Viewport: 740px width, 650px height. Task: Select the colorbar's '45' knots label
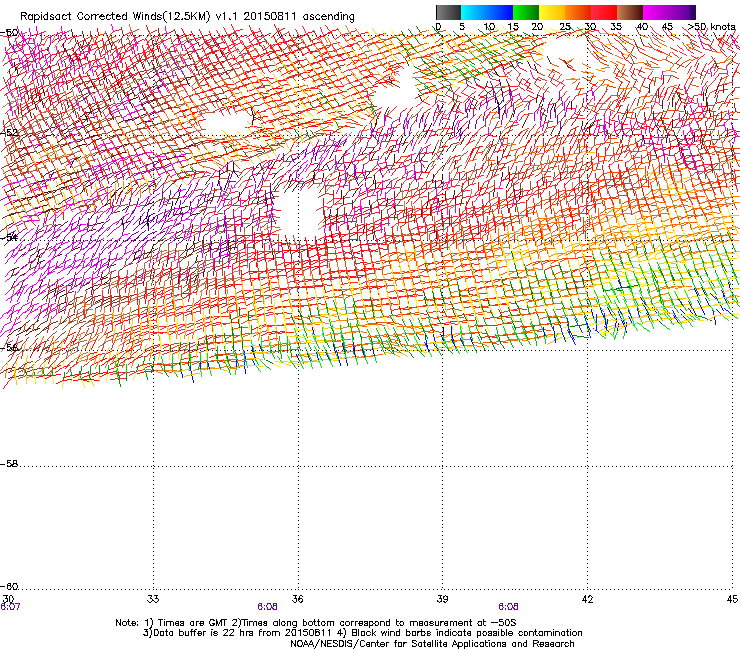[667, 27]
